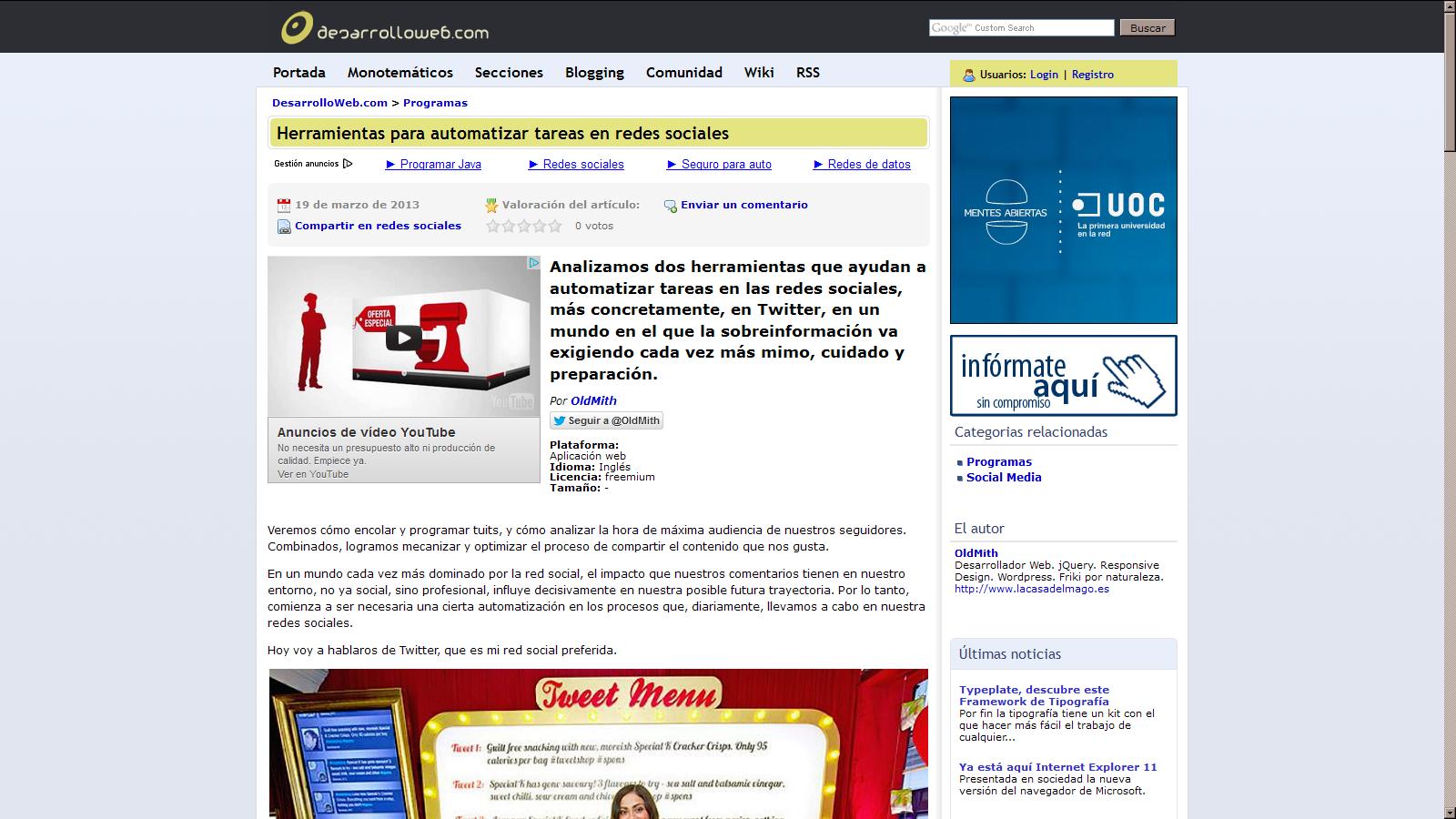Click the desarrolloweb.com logo

tap(384, 28)
